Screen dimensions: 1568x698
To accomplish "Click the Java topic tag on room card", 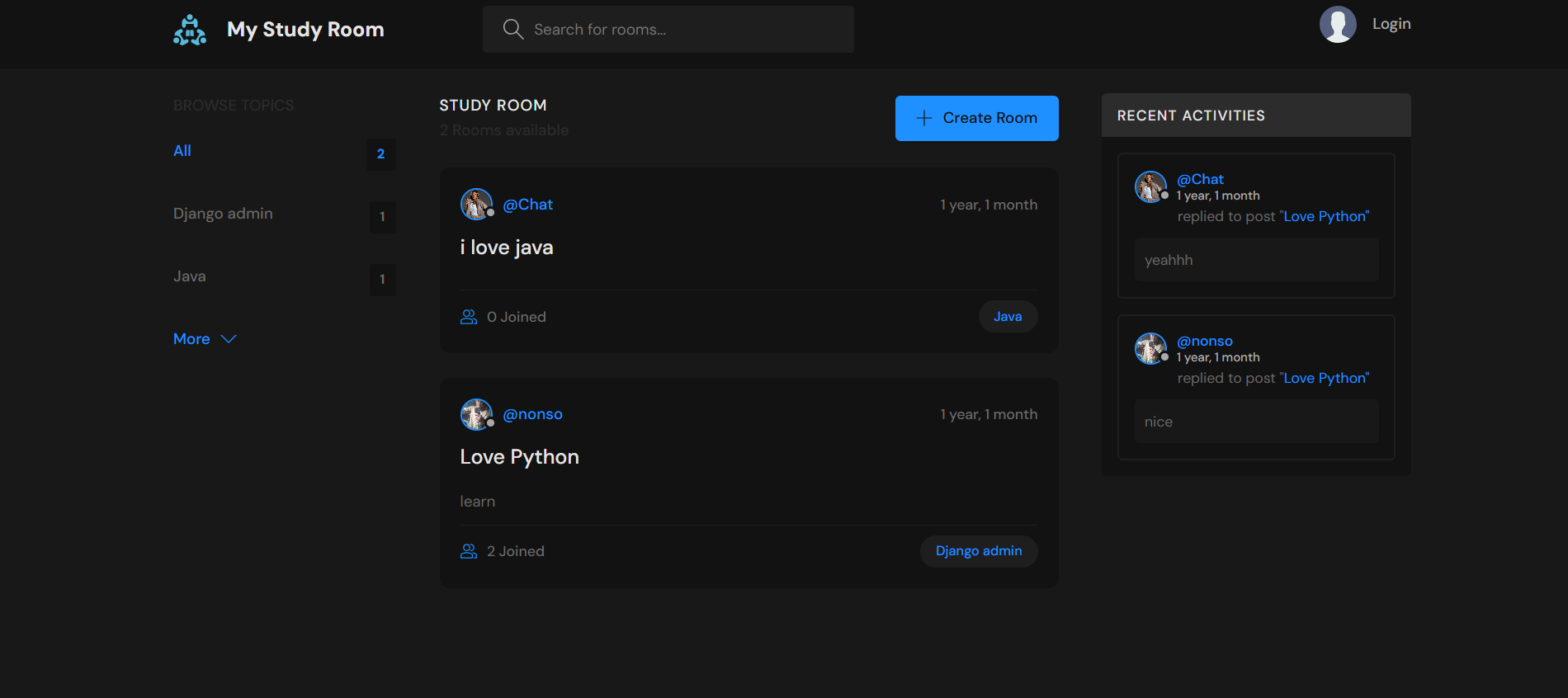I will coord(1008,317).
